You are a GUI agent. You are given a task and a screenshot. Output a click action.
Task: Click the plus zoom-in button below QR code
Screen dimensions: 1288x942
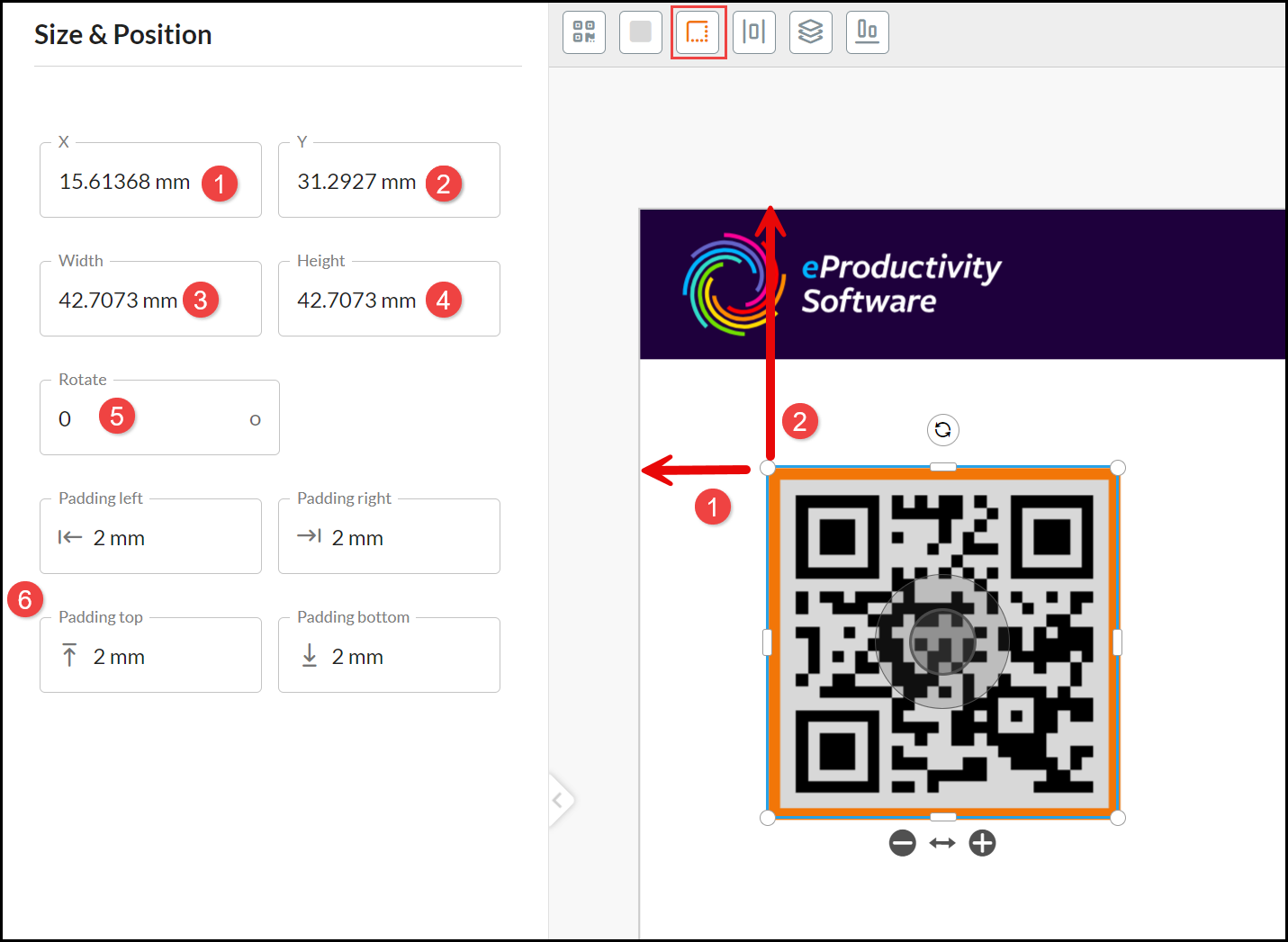pyautogui.click(x=982, y=843)
